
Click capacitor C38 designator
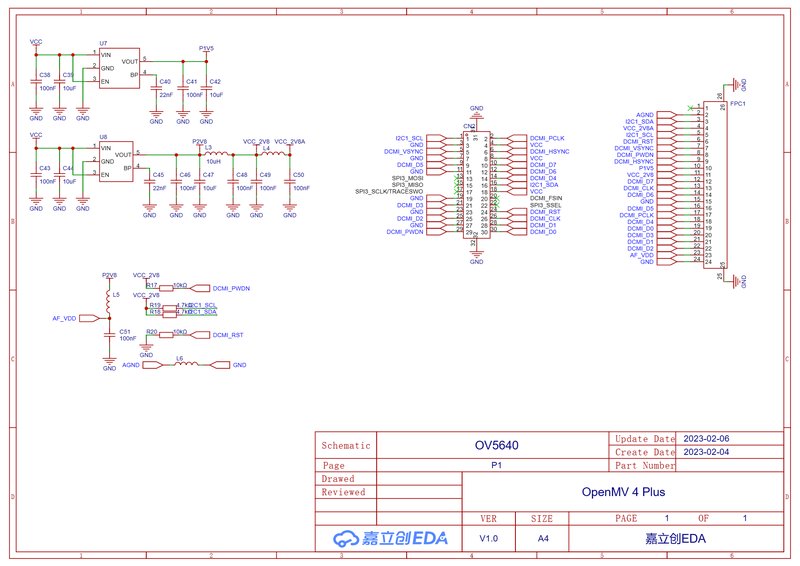(x=45, y=75)
